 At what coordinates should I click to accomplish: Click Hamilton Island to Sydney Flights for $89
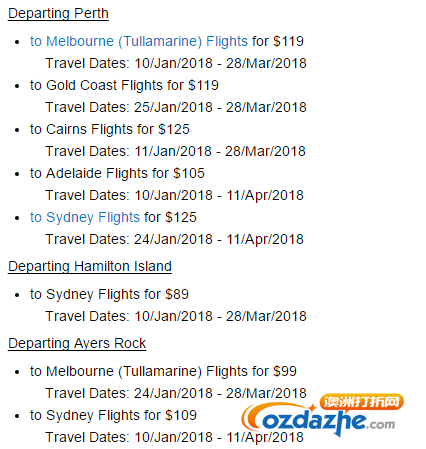click(109, 295)
